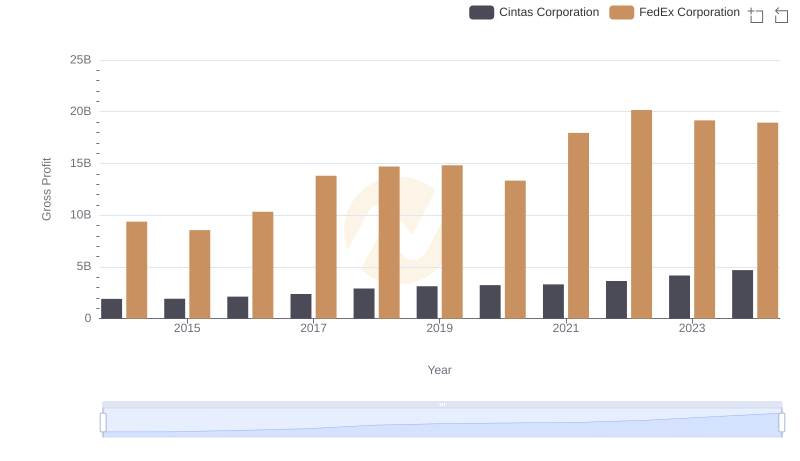Click the 2021 x-axis label

pos(566,328)
